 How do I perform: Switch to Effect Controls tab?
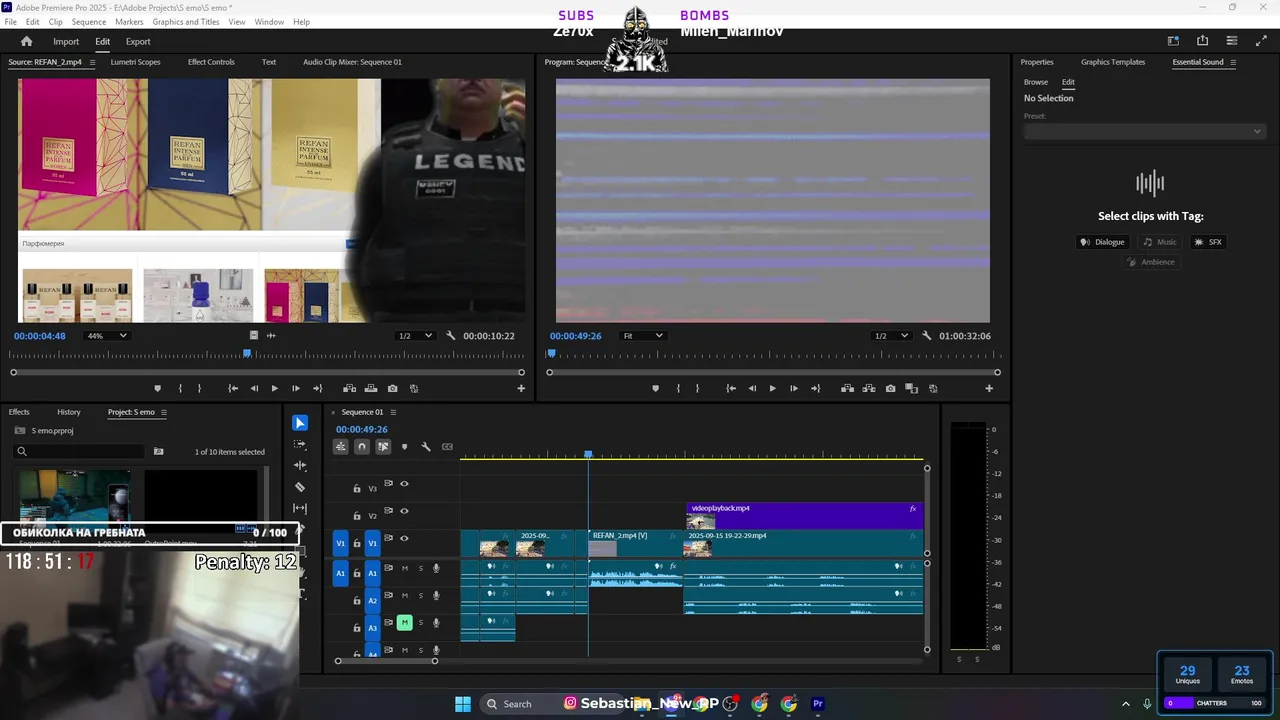click(x=211, y=62)
